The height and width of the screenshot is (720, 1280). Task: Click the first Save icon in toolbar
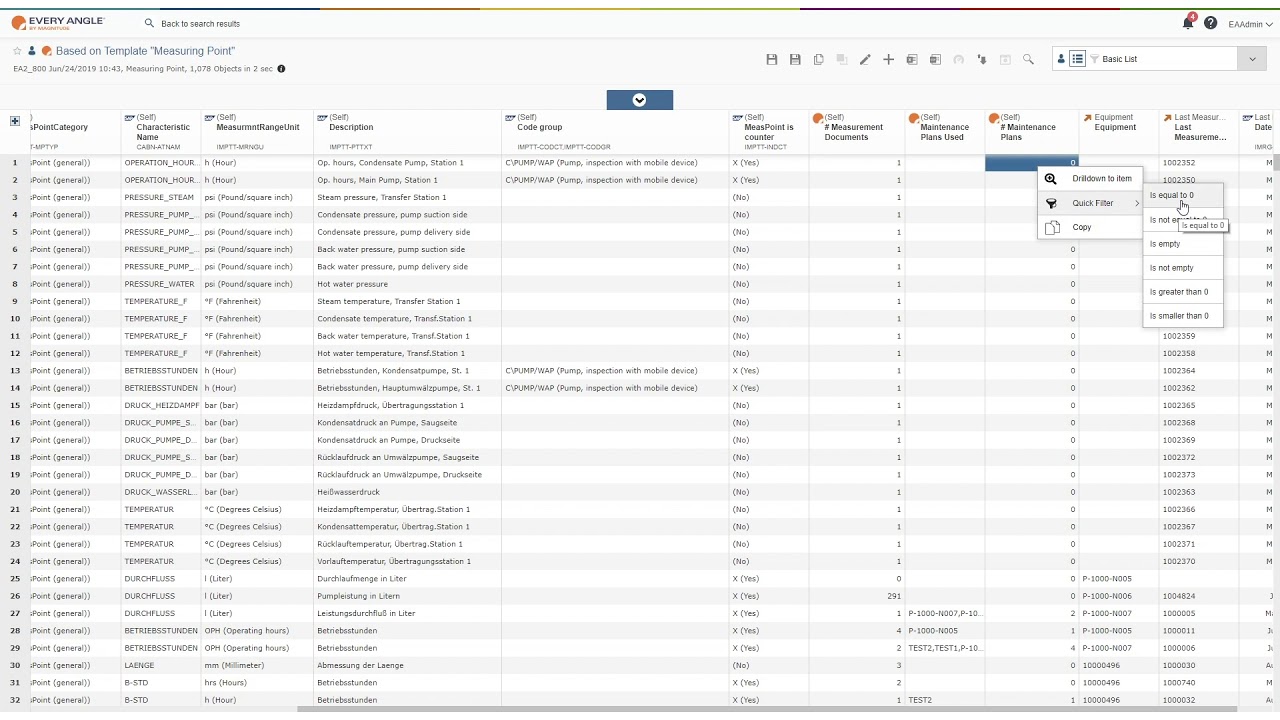coord(772,60)
